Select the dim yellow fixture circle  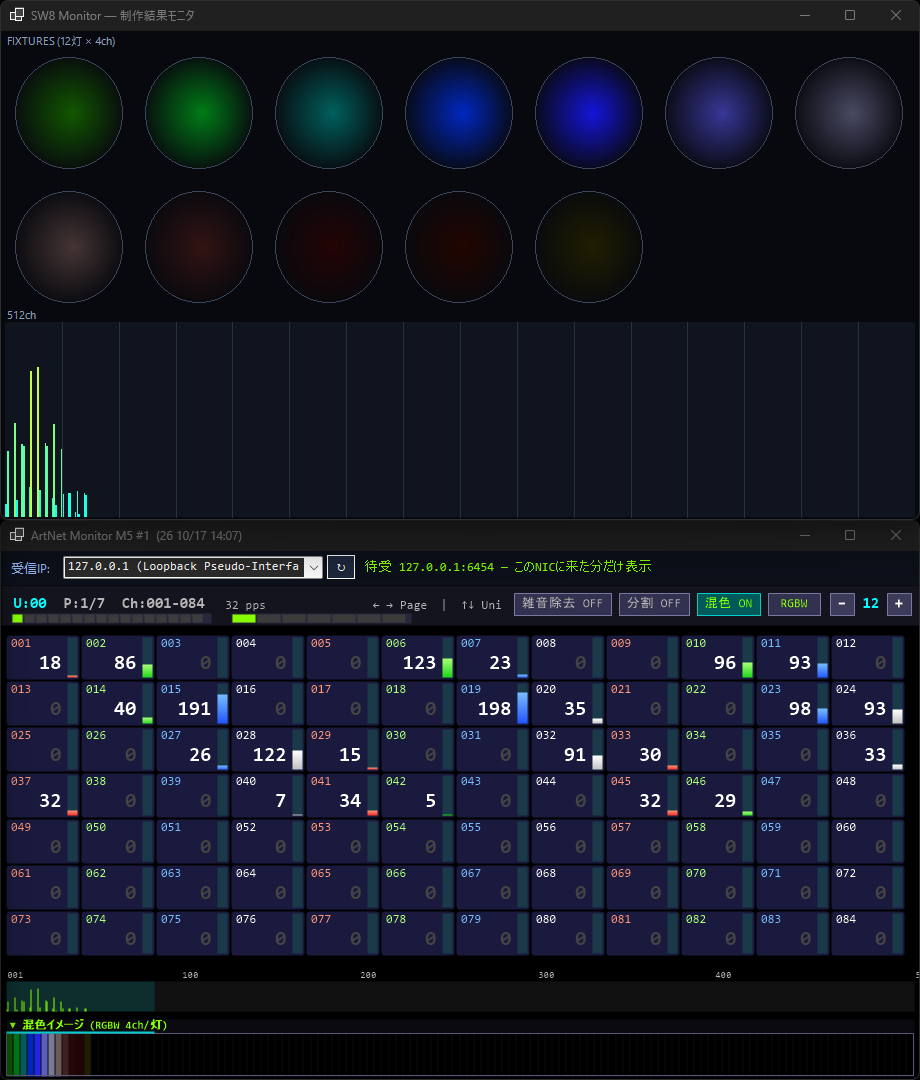[x=589, y=247]
